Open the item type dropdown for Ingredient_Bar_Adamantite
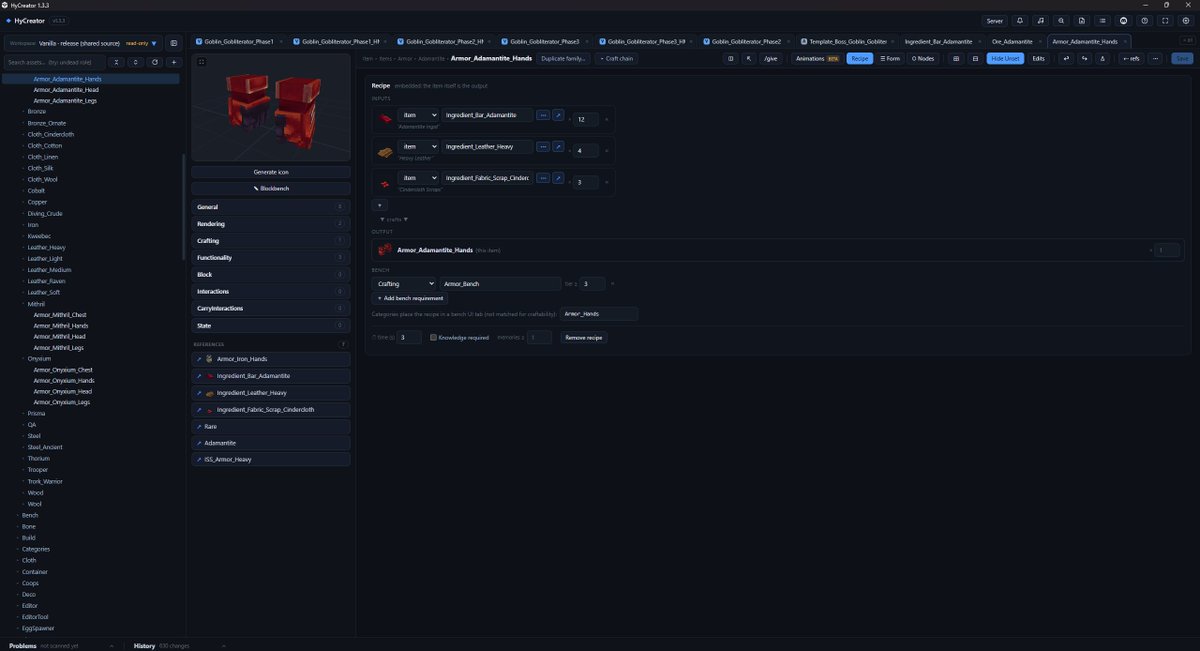This screenshot has width=1200, height=651. click(x=419, y=115)
